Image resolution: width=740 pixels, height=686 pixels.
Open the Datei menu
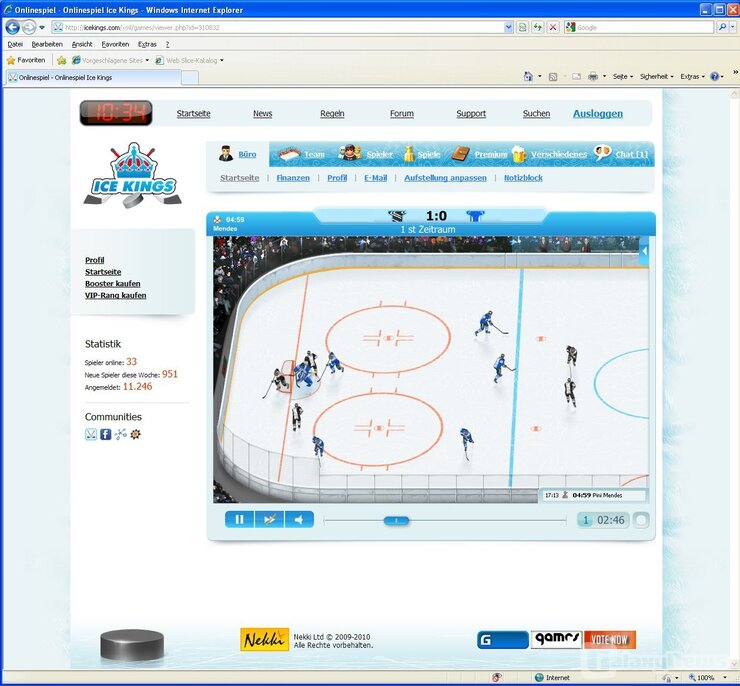(x=15, y=44)
